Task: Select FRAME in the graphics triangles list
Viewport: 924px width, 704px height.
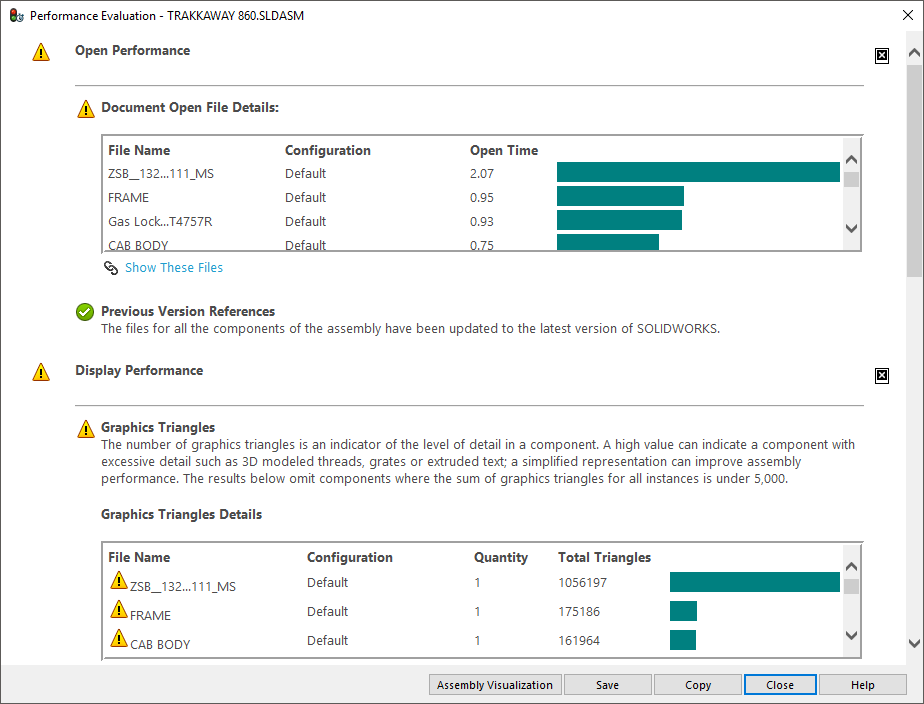Action: pos(150,616)
